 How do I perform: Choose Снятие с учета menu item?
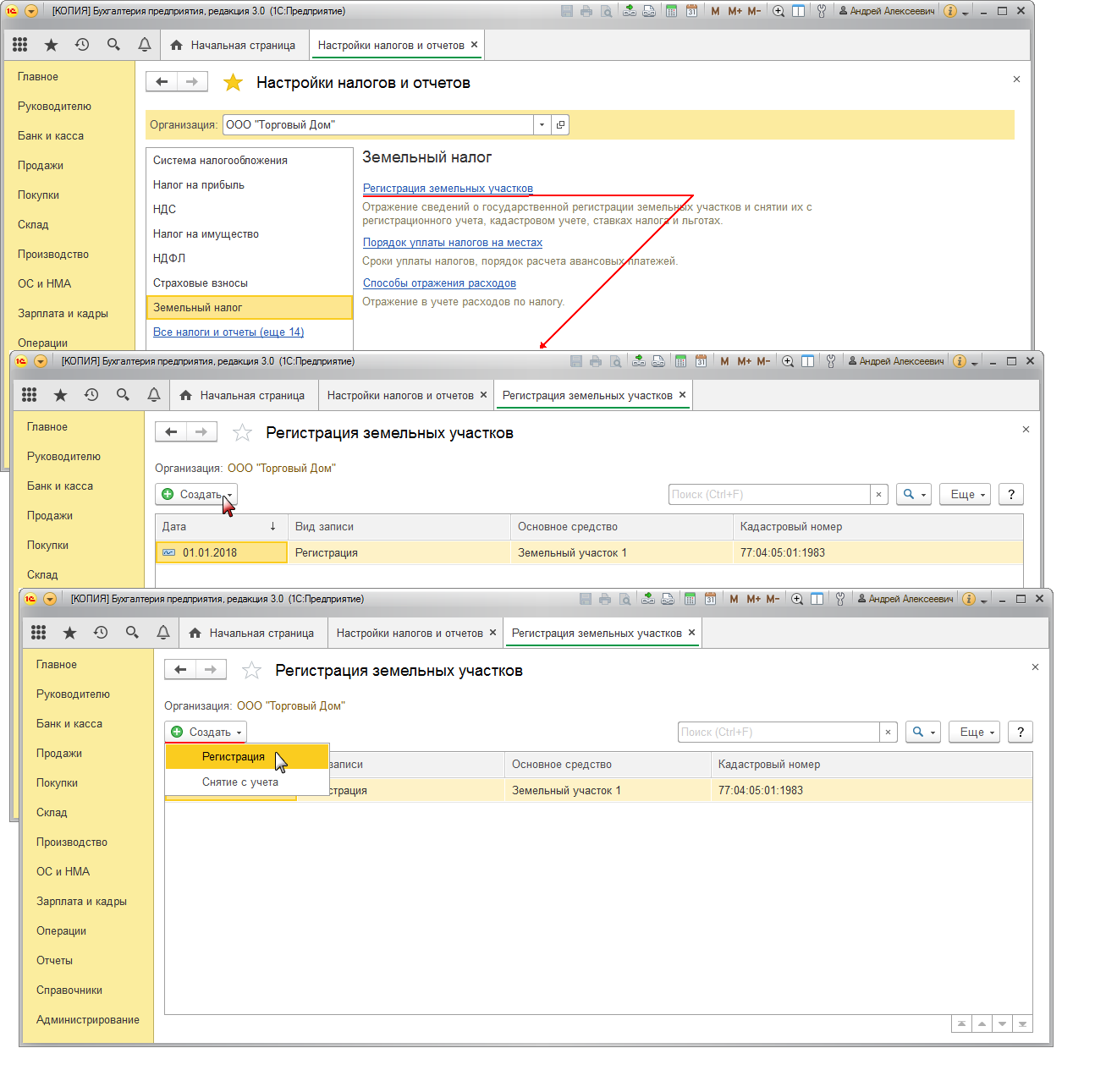(x=246, y=782)
